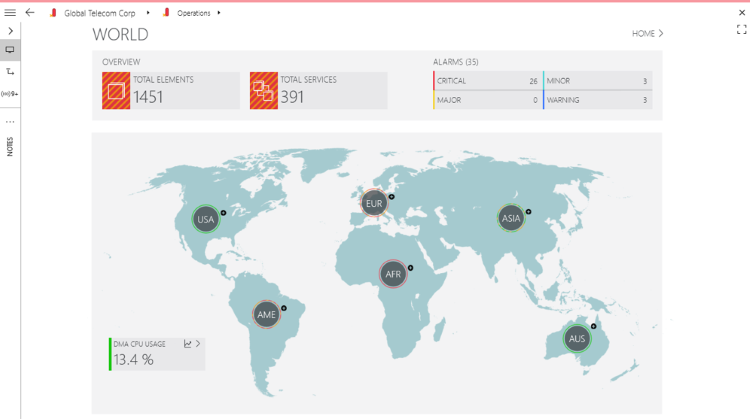Go to HOME link
750x419 pixels.
647,34
